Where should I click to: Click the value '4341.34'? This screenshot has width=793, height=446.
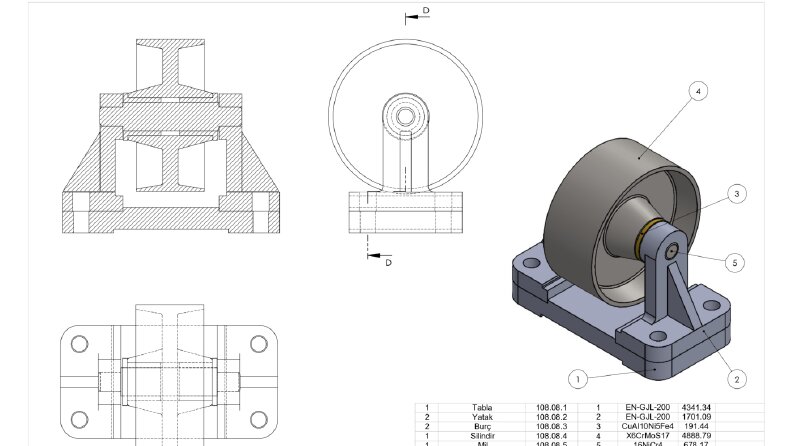point(696,407)
